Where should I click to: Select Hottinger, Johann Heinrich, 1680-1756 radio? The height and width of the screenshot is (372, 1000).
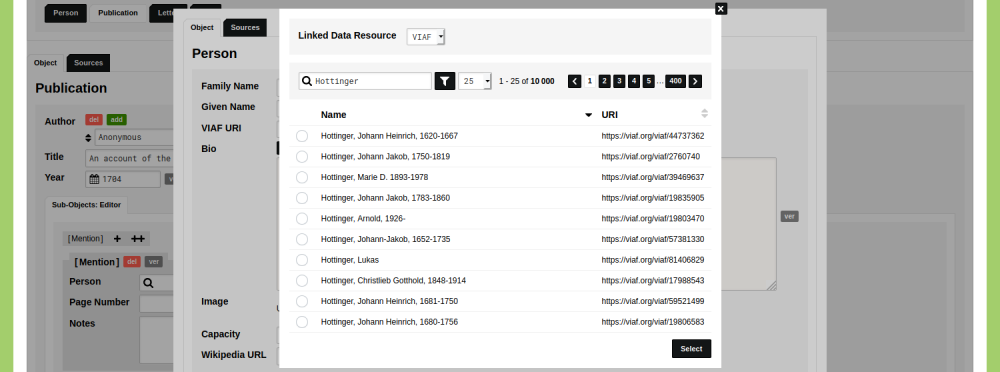[302, 322]
